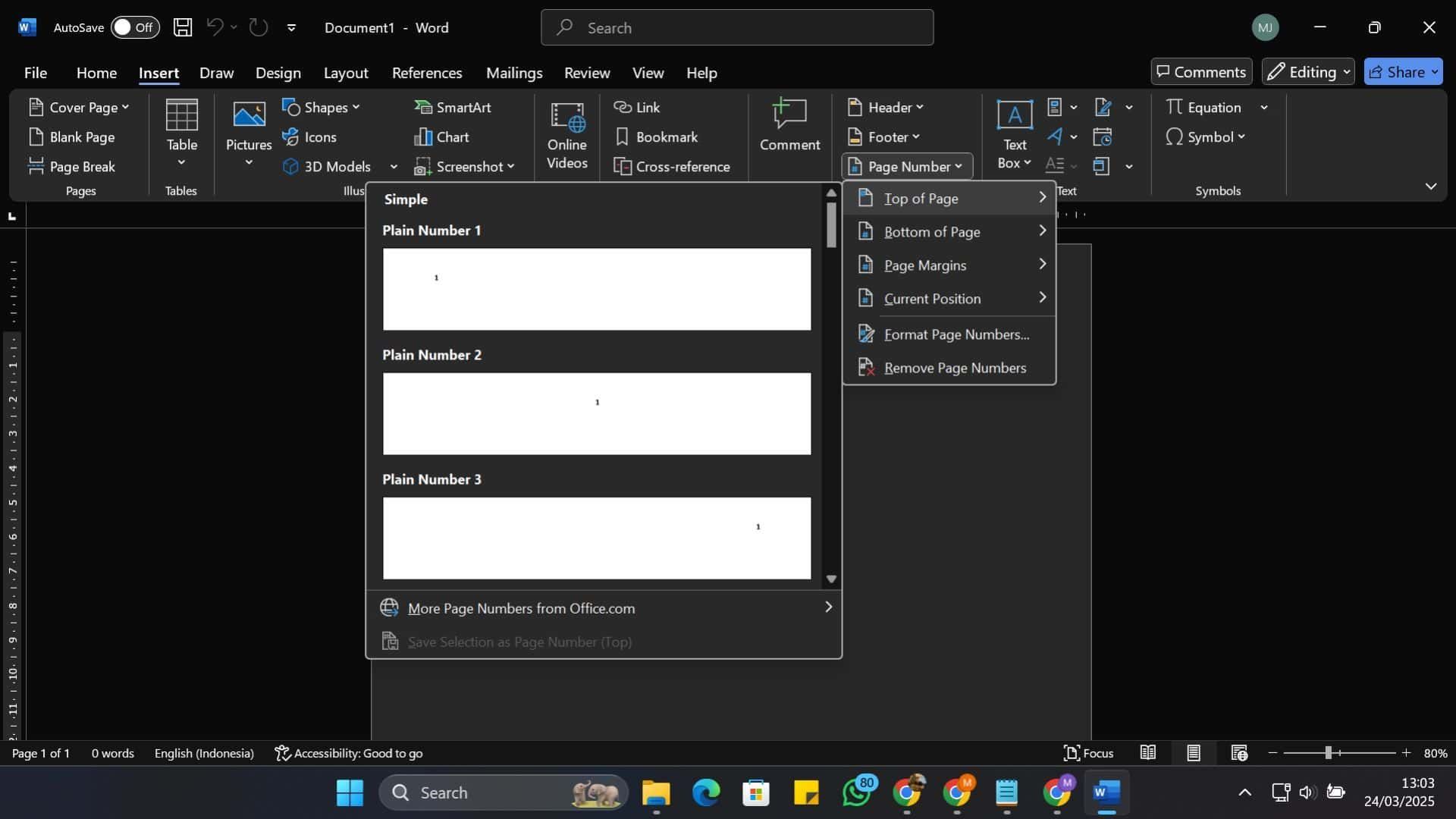Image resolution: width=1456 pixels, height=819 pixels.
Task: Open the Footer dropdown
Action: coord(883,136)
